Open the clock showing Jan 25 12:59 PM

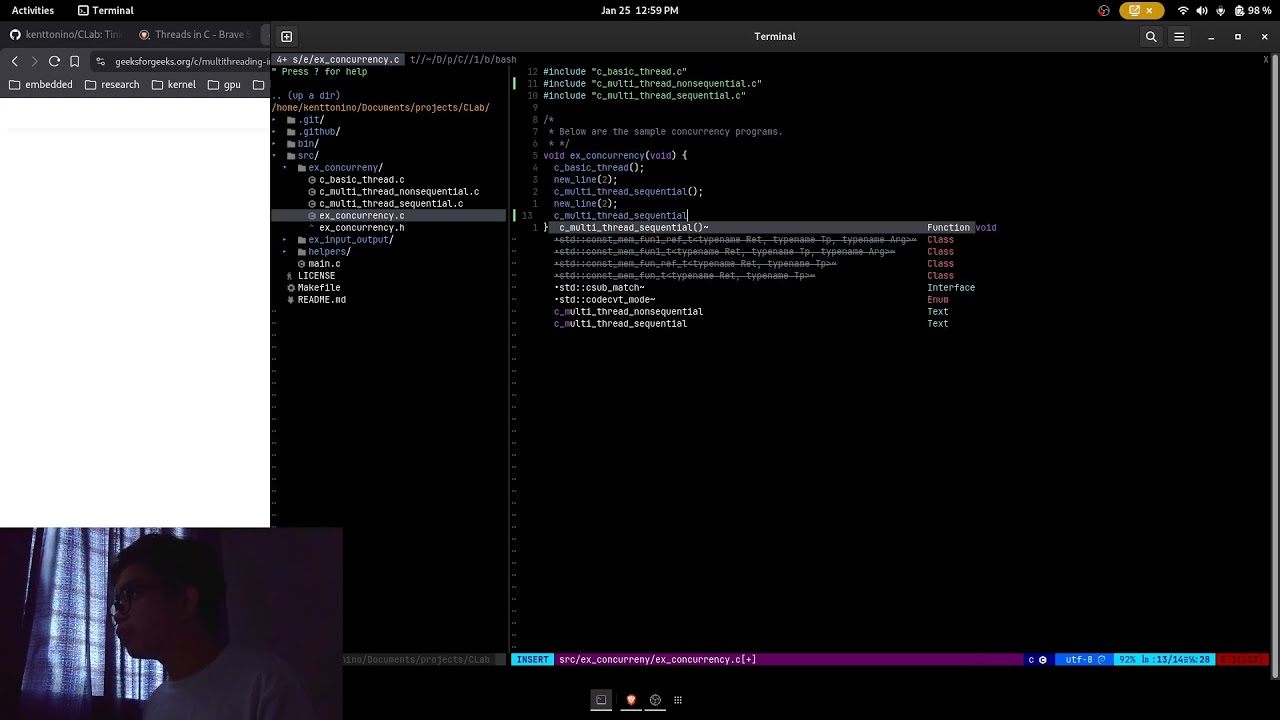(x=640, y=11)
